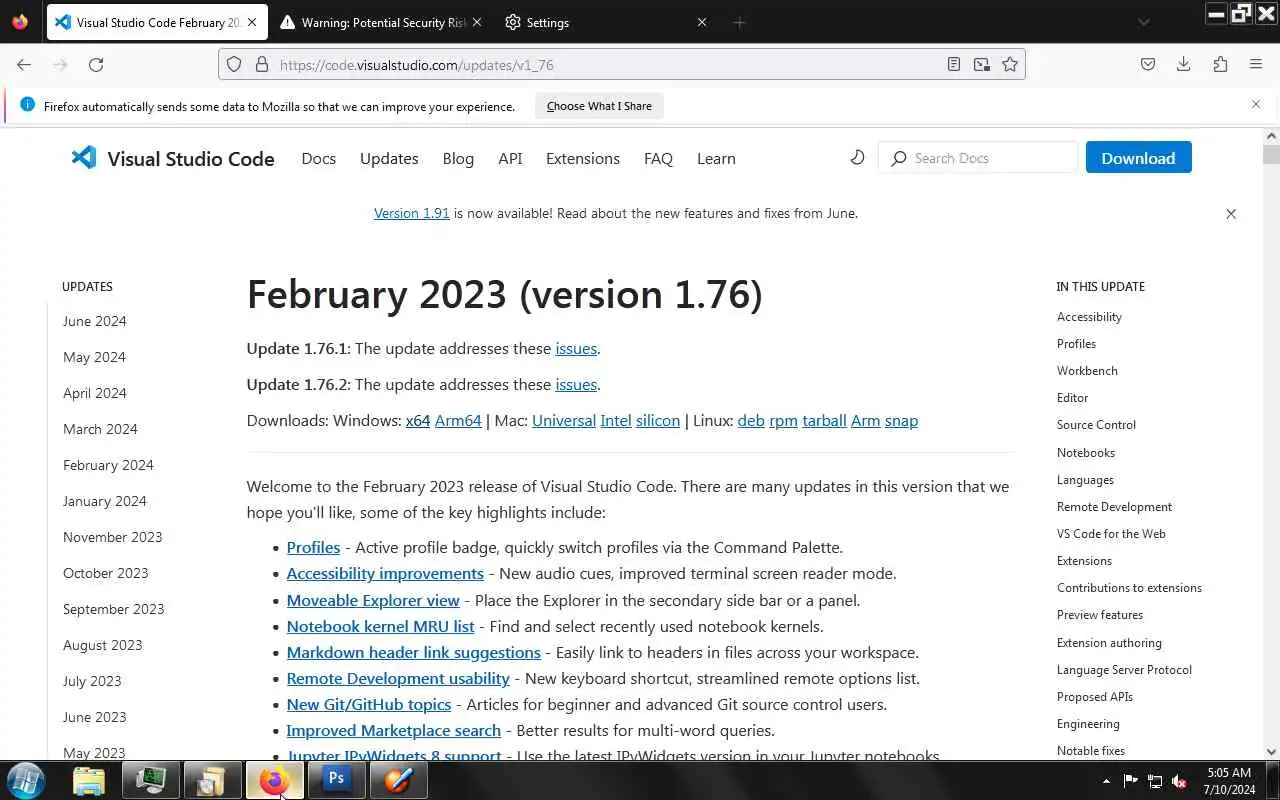Jump to Remote Development section
1280x800 pixels.
[x=1114, y=507]
